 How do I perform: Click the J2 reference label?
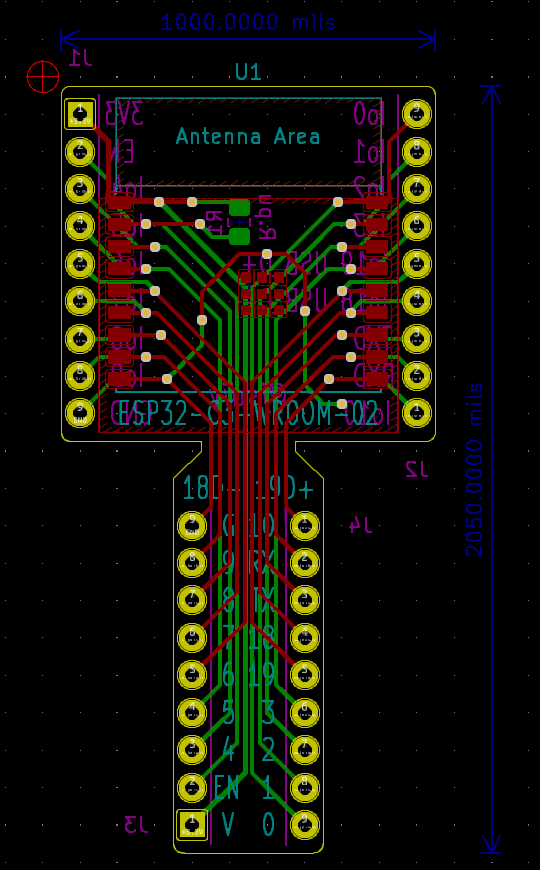[417, 469]
